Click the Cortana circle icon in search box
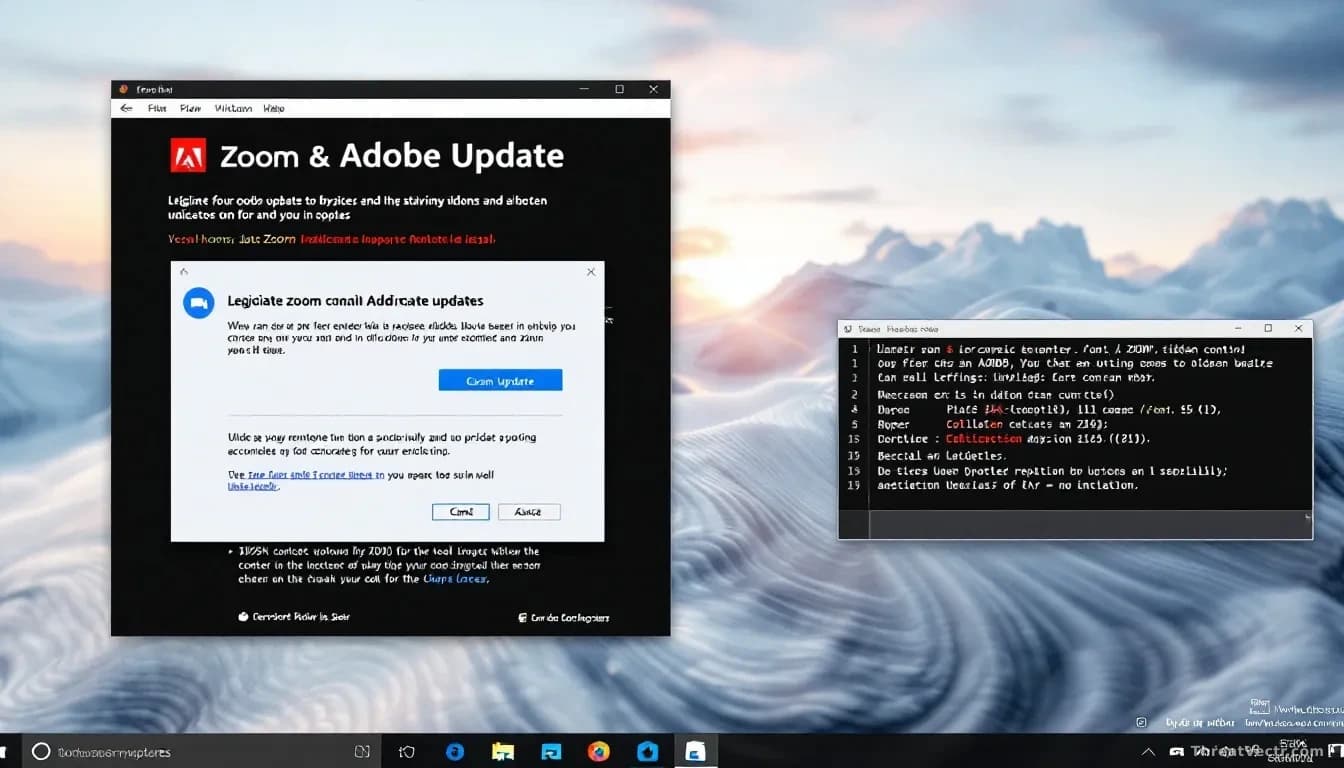The width and height of the screenshot is (1344, 768). (41, 752)
